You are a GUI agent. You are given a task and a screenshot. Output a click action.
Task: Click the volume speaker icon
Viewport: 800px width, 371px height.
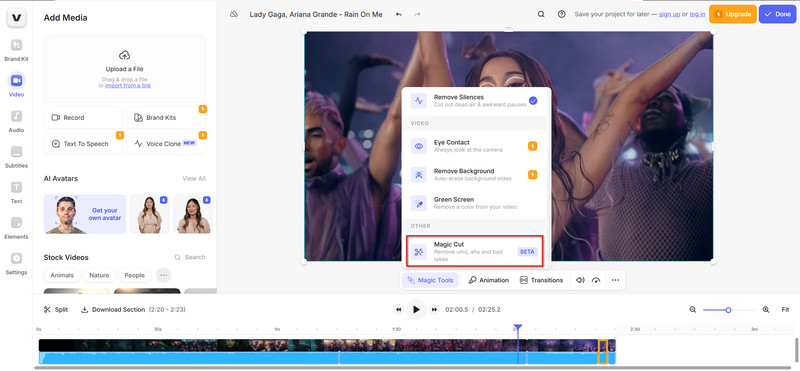pos(580,280)
